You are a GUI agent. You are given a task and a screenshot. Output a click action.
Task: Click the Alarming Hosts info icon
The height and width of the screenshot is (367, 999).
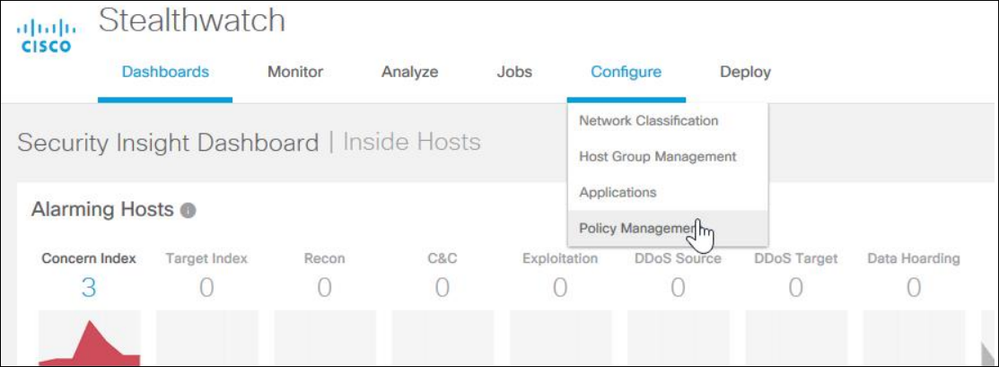coord(187,210)
